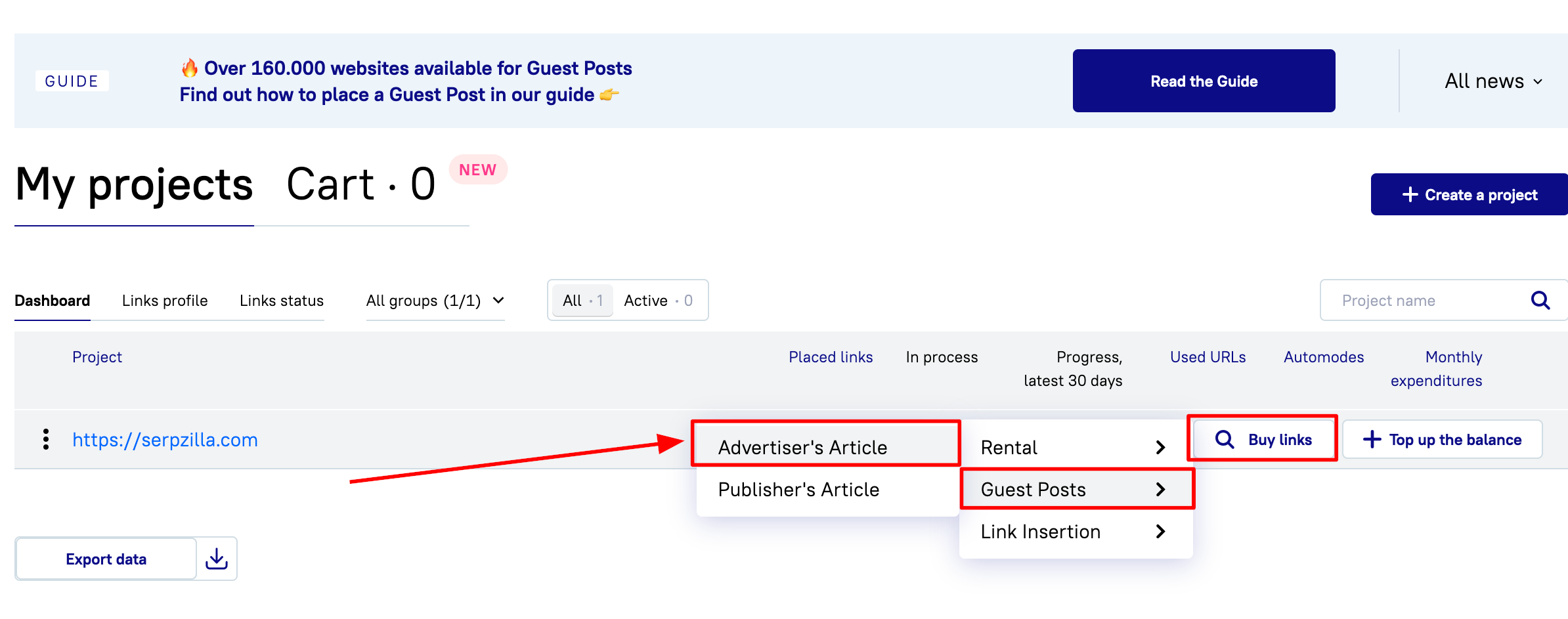Click the GUIDE label badge
The image size is (1568, 619).
tap(72, 81)
